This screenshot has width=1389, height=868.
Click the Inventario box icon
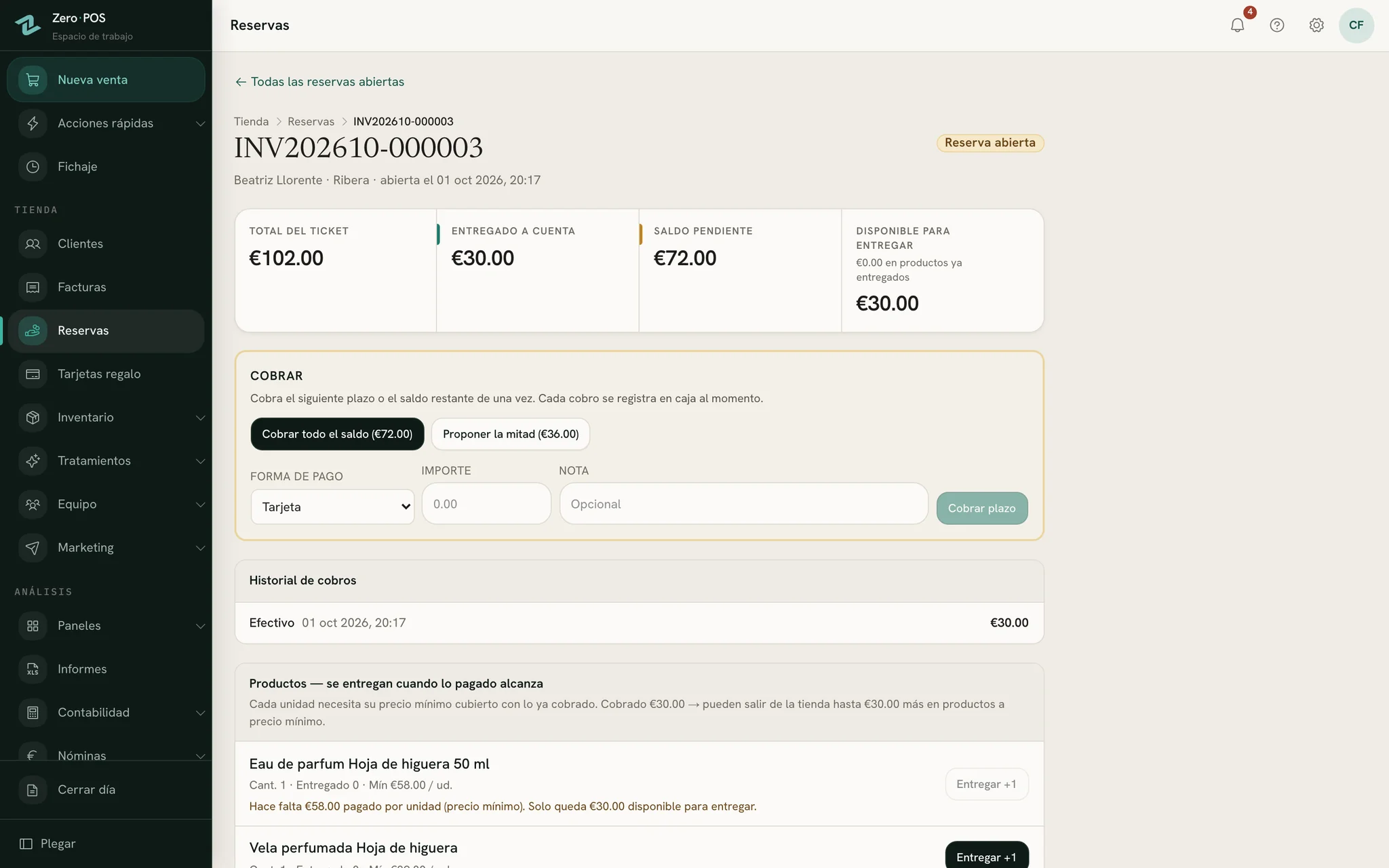(33, 418)
